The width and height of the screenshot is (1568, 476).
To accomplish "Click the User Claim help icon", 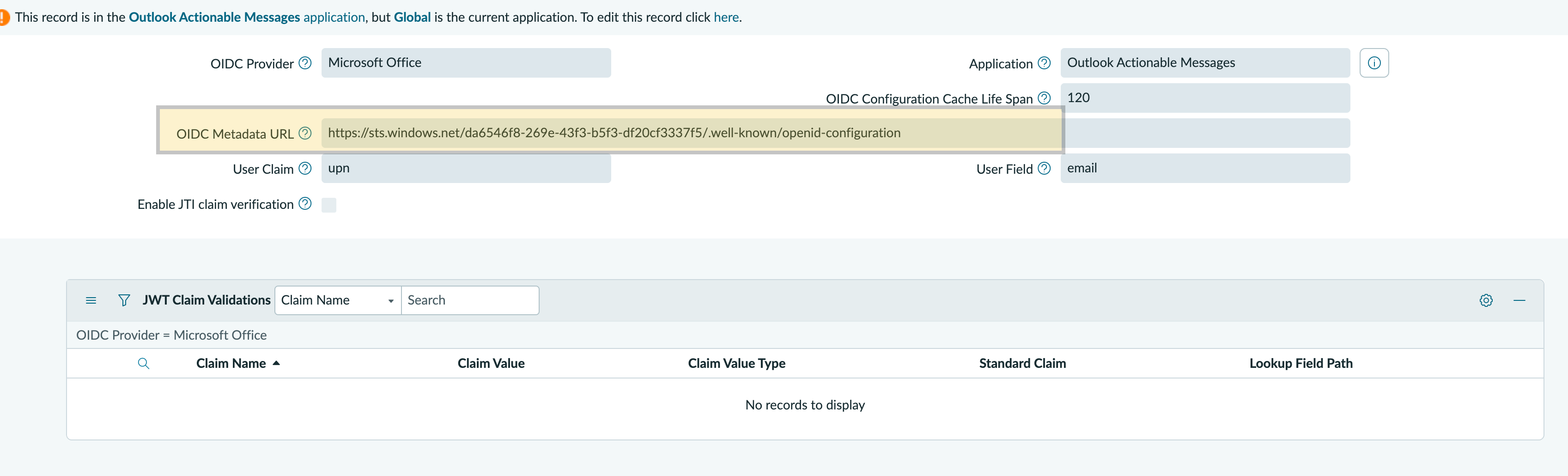I will tap(305, 169).
